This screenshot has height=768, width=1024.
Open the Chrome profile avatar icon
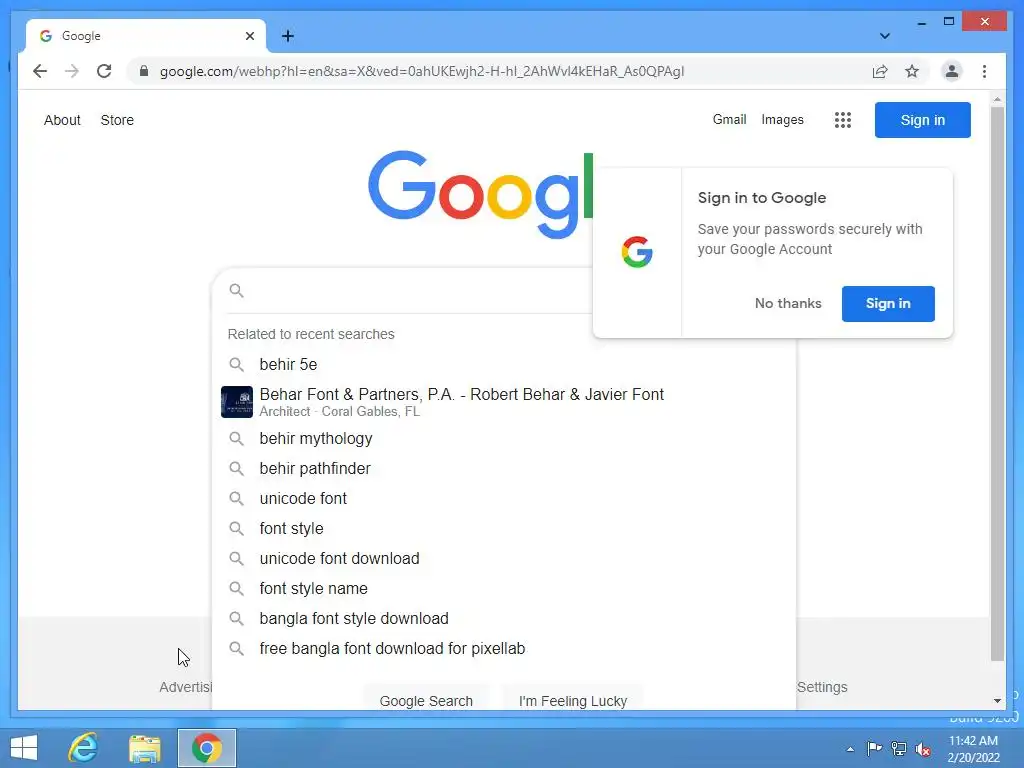pyautogui.click(x=952, y=71)
